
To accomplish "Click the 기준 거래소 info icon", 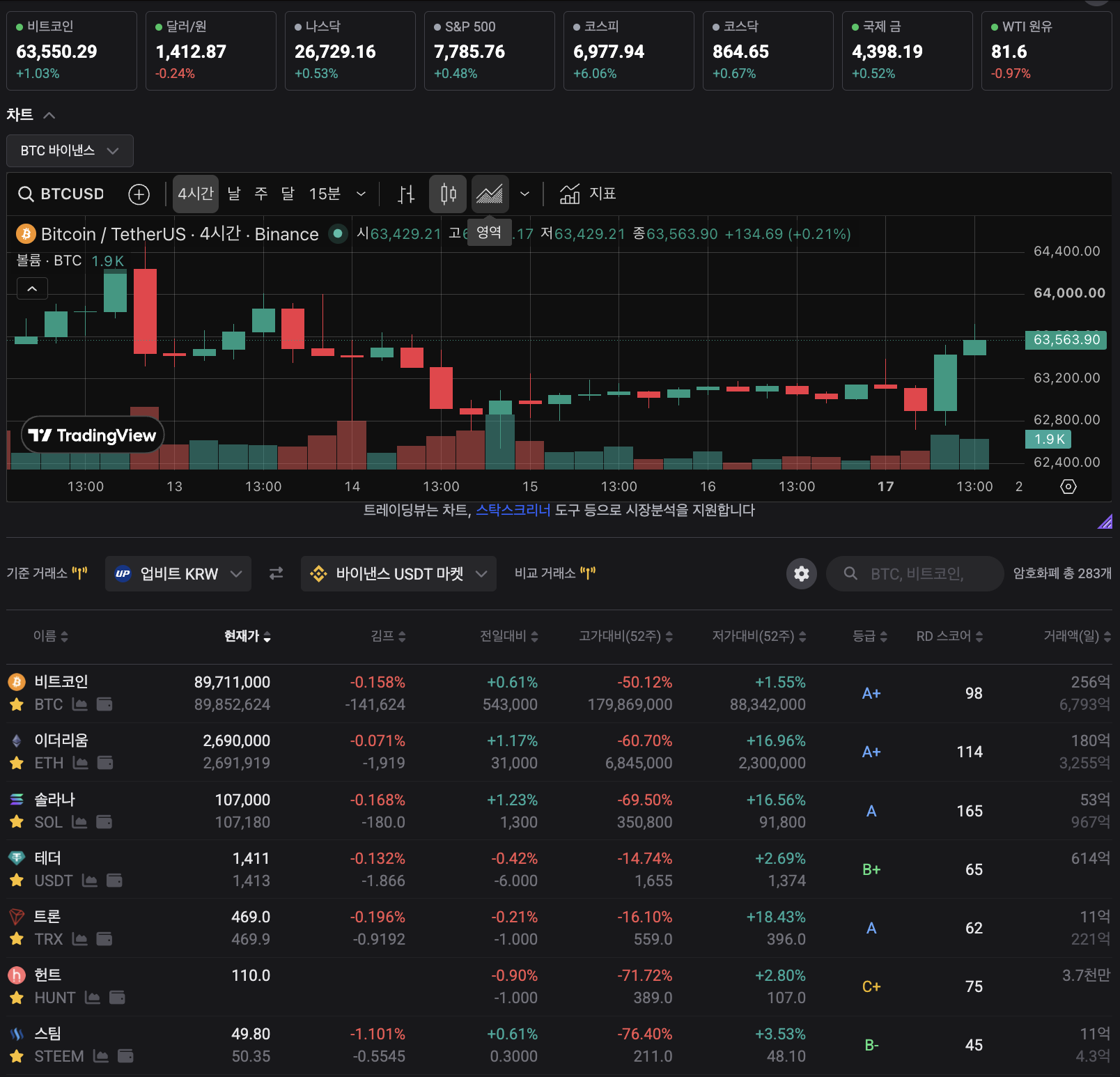I will point(79,573).
